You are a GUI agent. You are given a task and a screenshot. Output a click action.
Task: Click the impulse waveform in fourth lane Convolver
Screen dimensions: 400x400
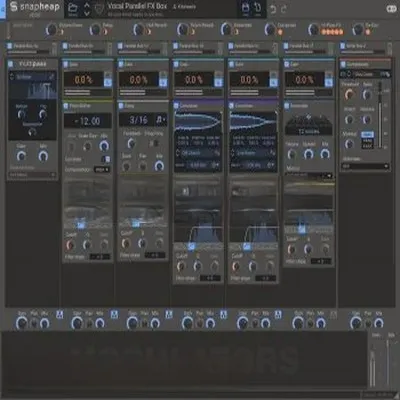(198, 121)
